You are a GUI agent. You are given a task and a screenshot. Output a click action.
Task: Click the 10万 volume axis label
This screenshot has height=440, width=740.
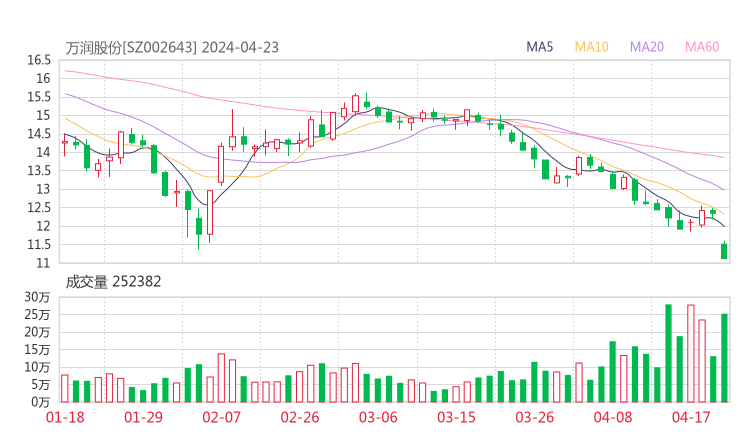(37, 367)
